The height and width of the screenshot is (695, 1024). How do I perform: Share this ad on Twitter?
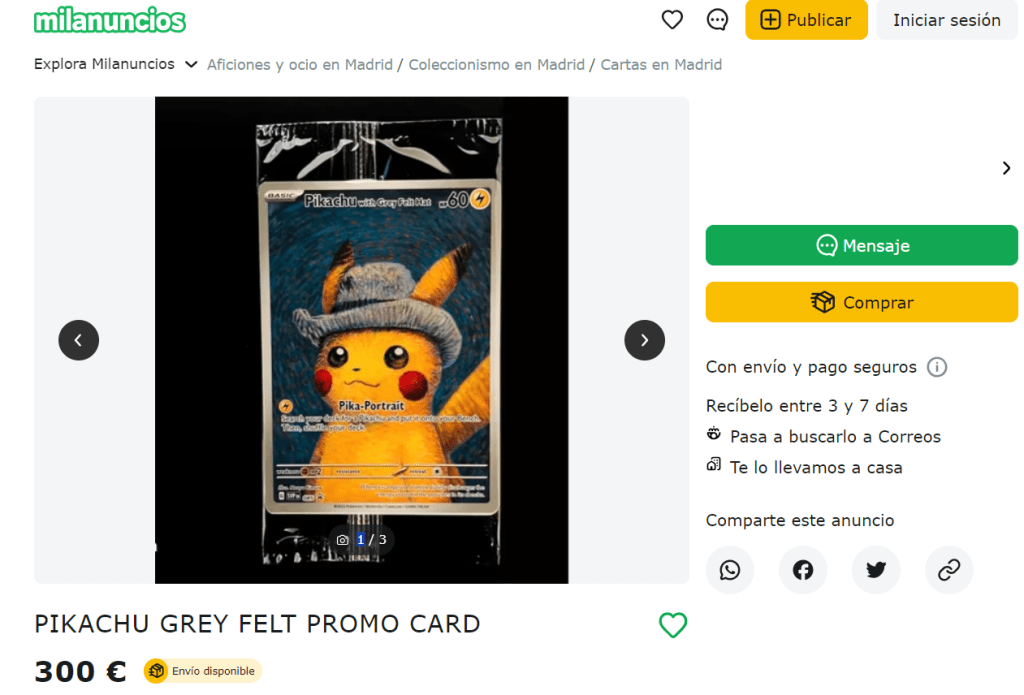point(876,570)
